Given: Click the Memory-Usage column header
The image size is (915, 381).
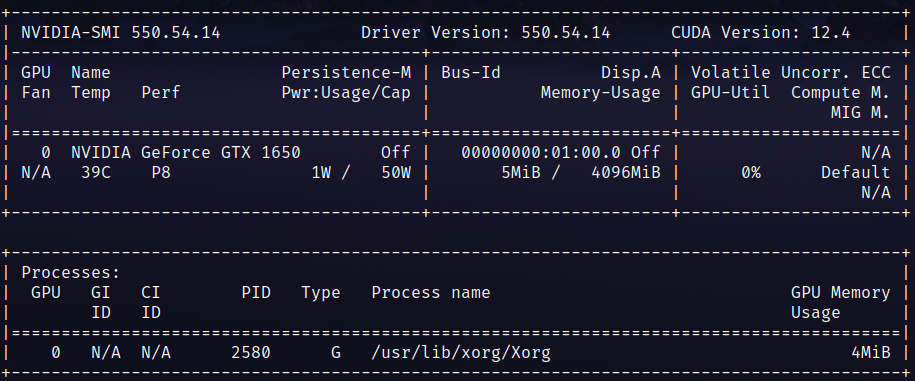Looking at the screenshot, I should click(x=600, y=93).
